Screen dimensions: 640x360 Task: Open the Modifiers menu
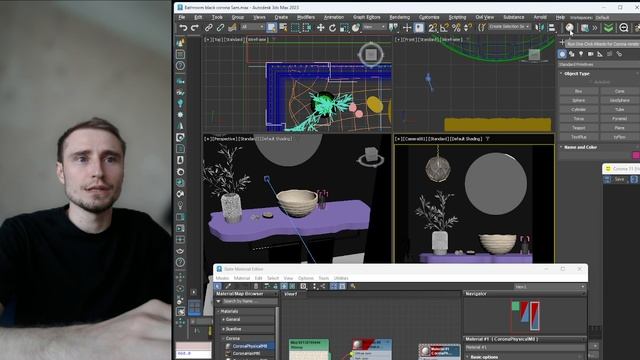click(306, 17)
